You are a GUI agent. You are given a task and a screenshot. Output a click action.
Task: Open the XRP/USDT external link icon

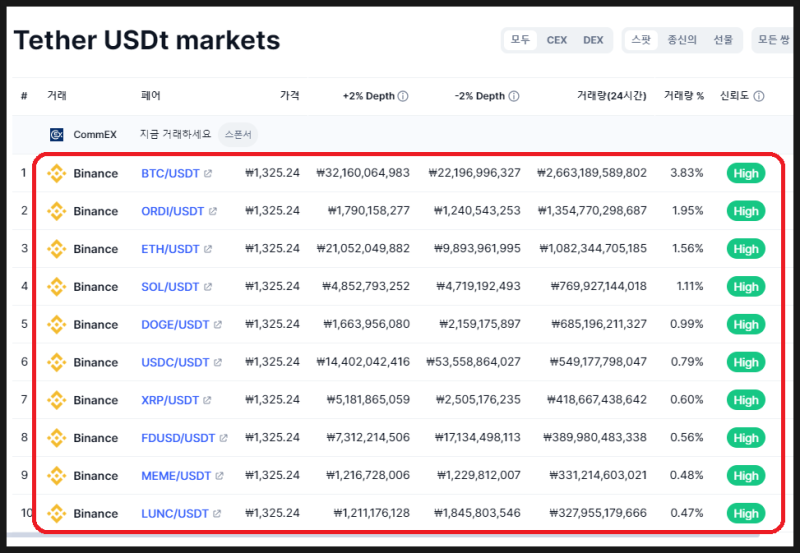coord(207,400)
